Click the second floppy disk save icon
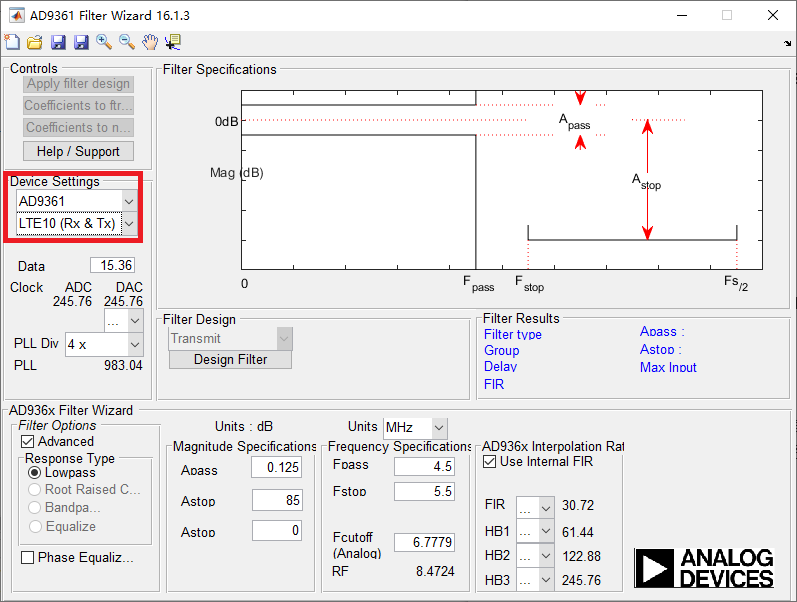 pos(80,42)
